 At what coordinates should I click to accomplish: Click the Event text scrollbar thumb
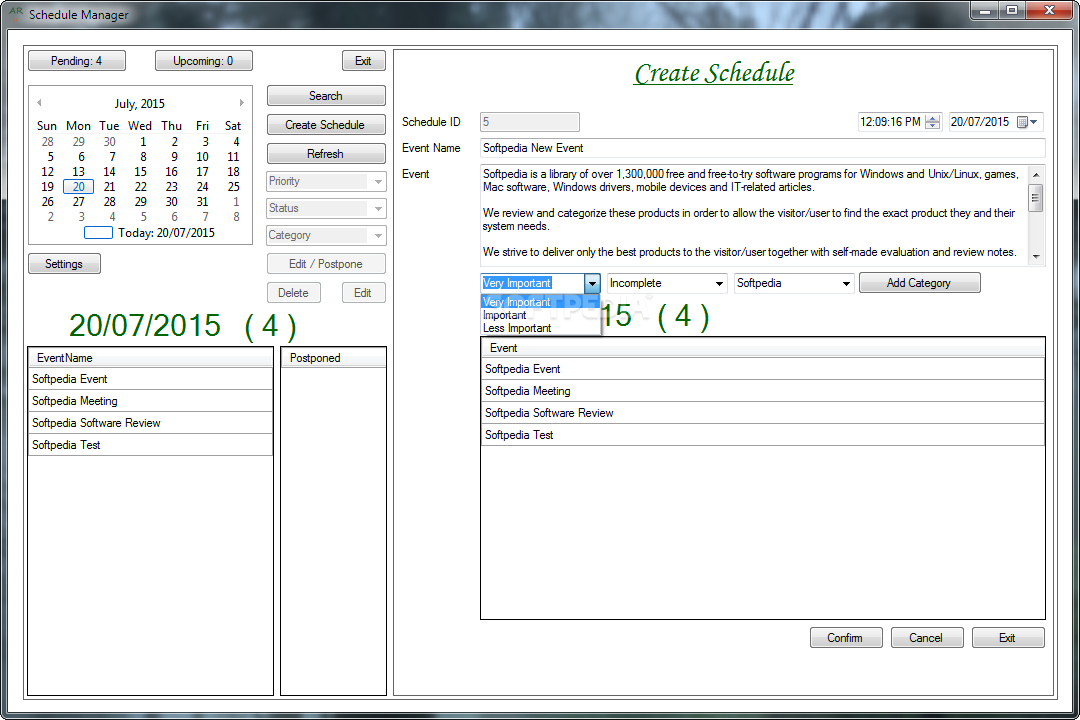click(1036, 198)
